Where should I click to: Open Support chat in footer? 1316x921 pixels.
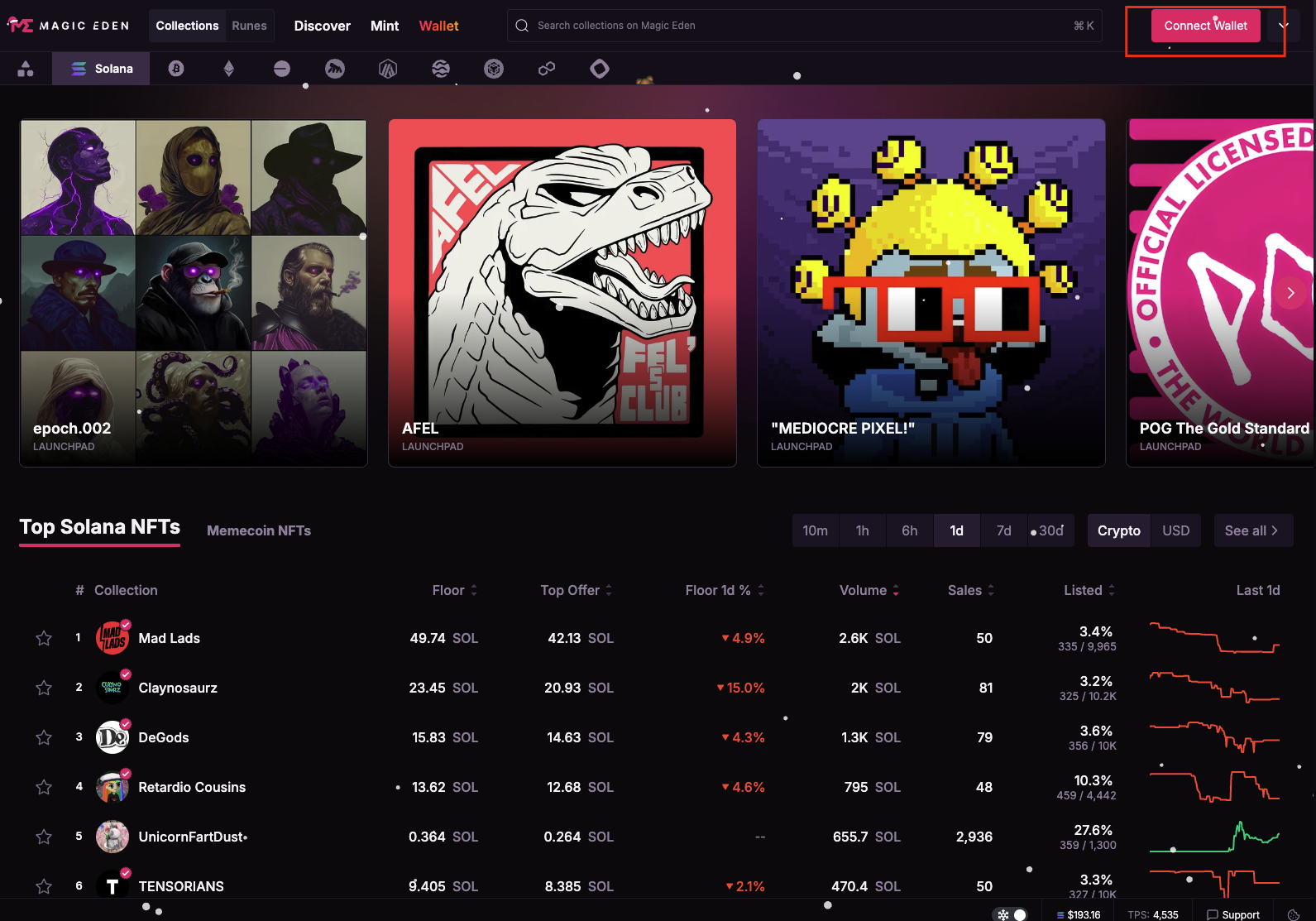coord(1233,914)
